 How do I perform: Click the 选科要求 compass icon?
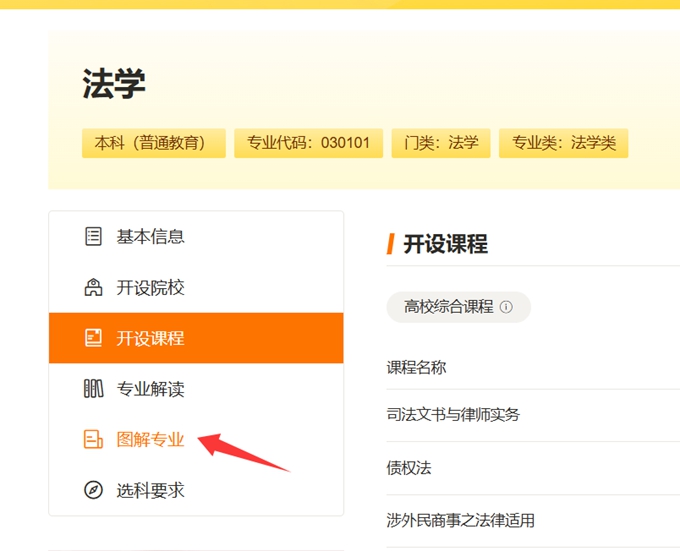click(x=93, y=490)
